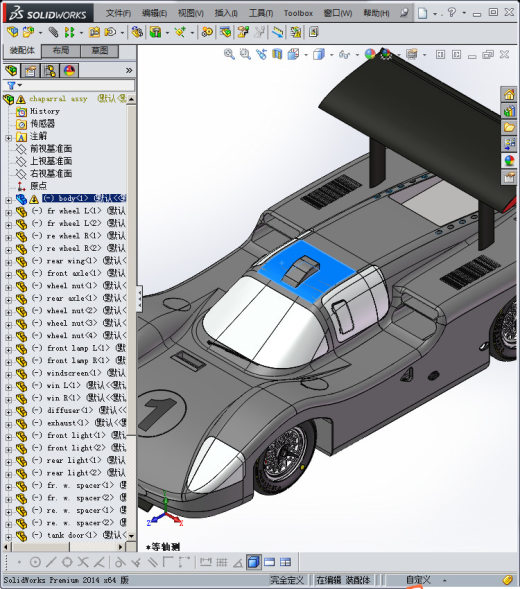Open the Toolbox menu
The height and width of the screenshot is (589, 520).
298,13
